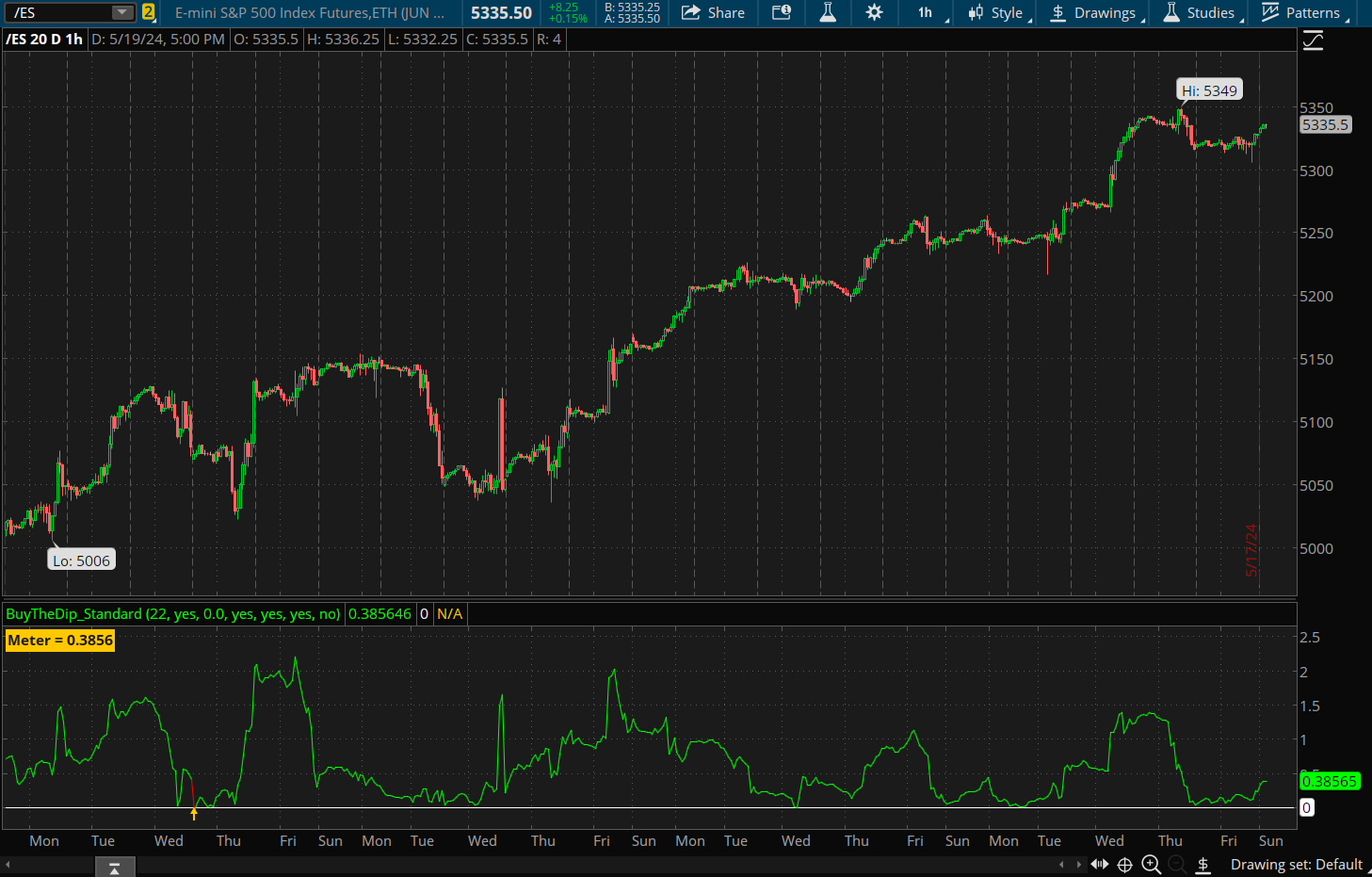The image size is (1372, 877).
Task: Click the dollar drawing tools icon at bottom
Action: 1203,865
